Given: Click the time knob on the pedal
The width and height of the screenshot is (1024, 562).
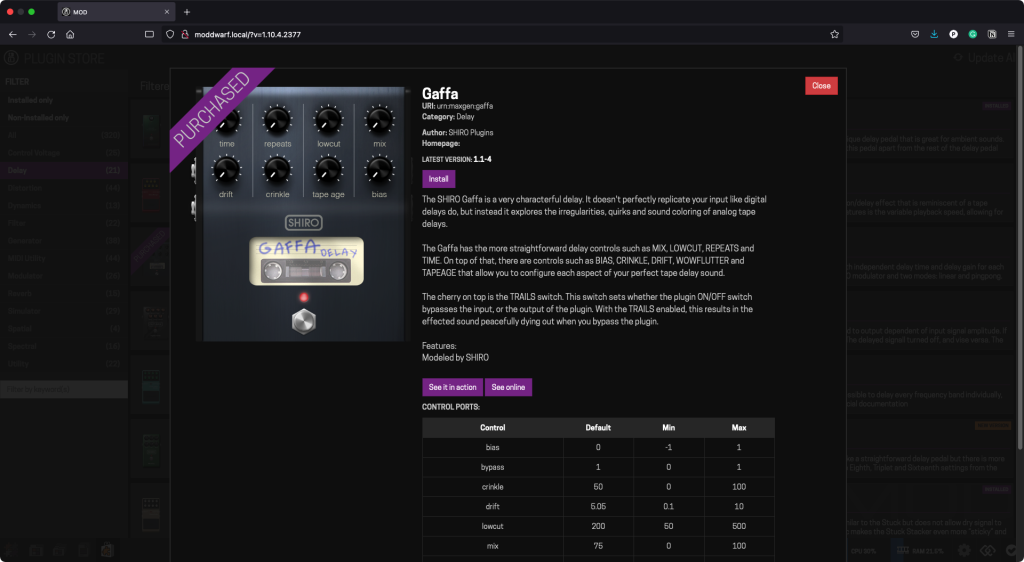Looking at the screenshot, I should (227, 122).
